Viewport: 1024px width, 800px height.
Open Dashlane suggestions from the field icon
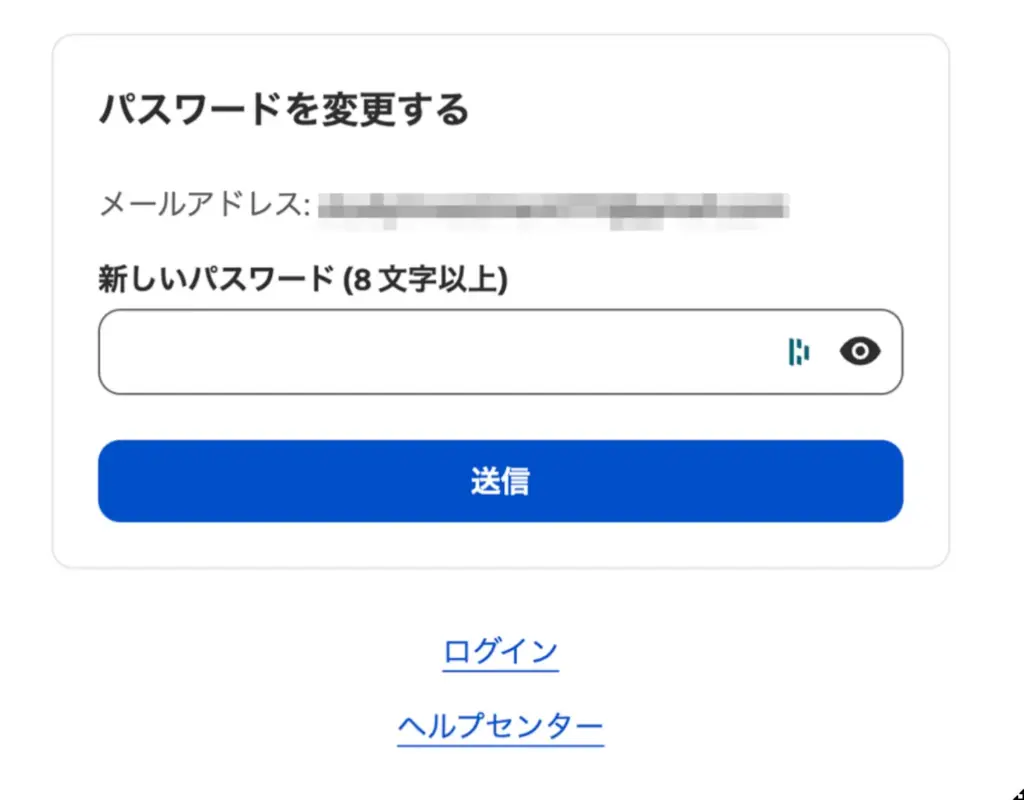[x=798, y=352]
